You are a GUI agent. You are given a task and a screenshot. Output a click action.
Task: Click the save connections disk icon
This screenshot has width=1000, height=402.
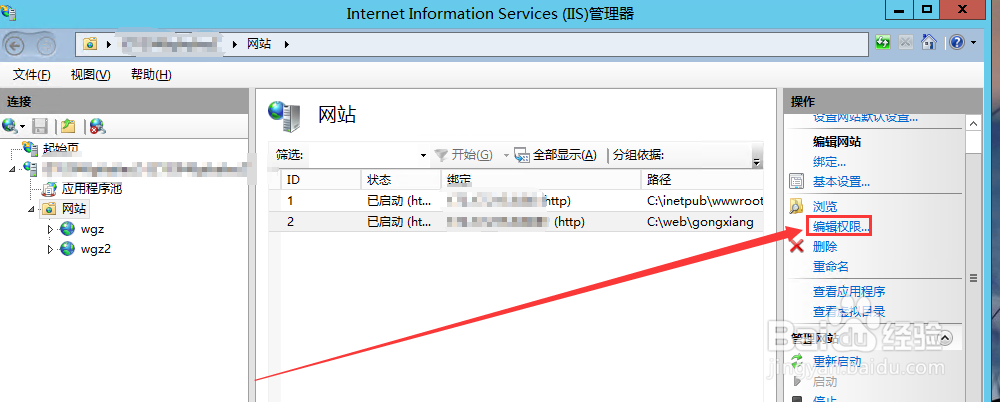(40, 126)
